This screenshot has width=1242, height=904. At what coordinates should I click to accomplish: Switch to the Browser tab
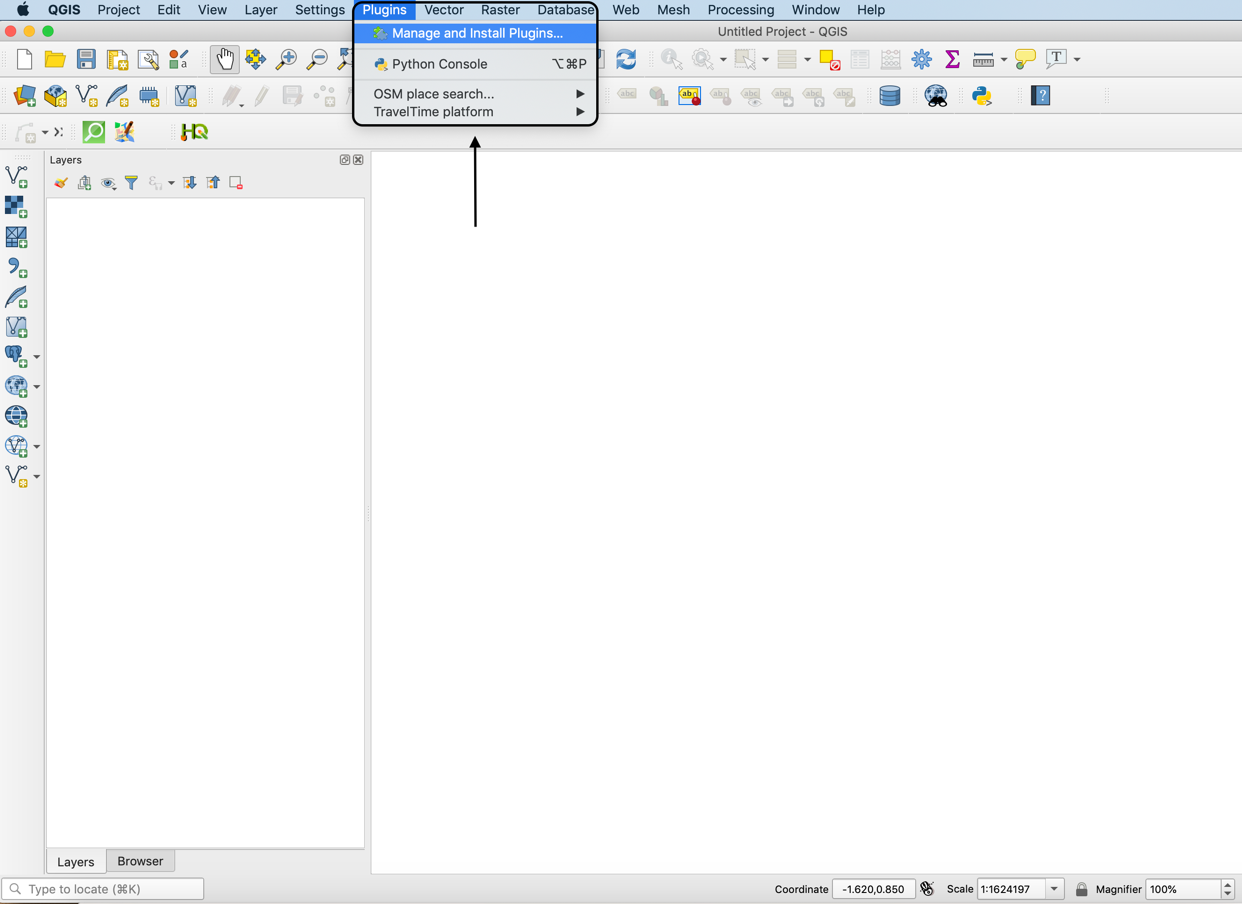point(140,861)
